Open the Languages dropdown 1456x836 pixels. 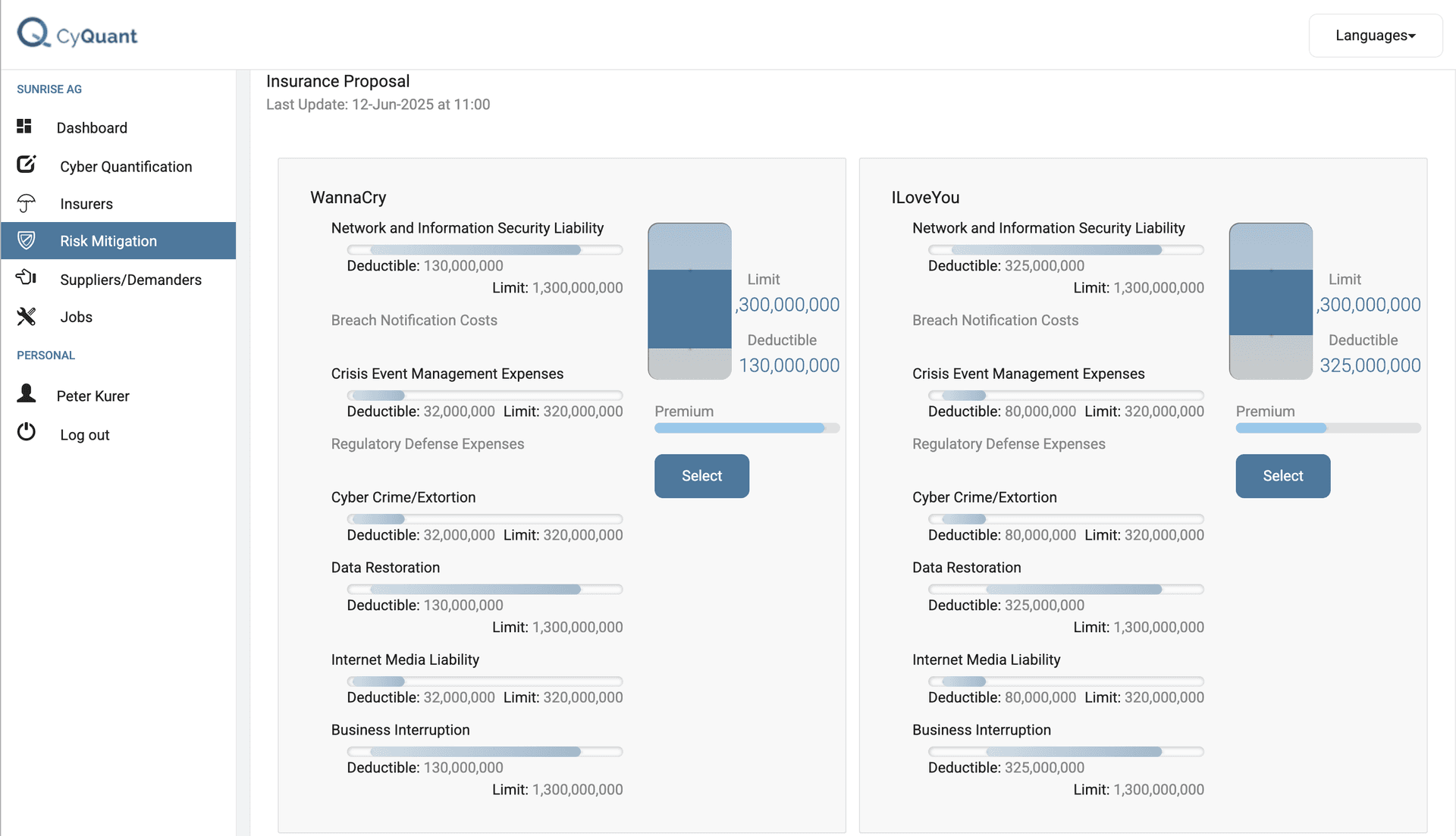point(1375,36)
